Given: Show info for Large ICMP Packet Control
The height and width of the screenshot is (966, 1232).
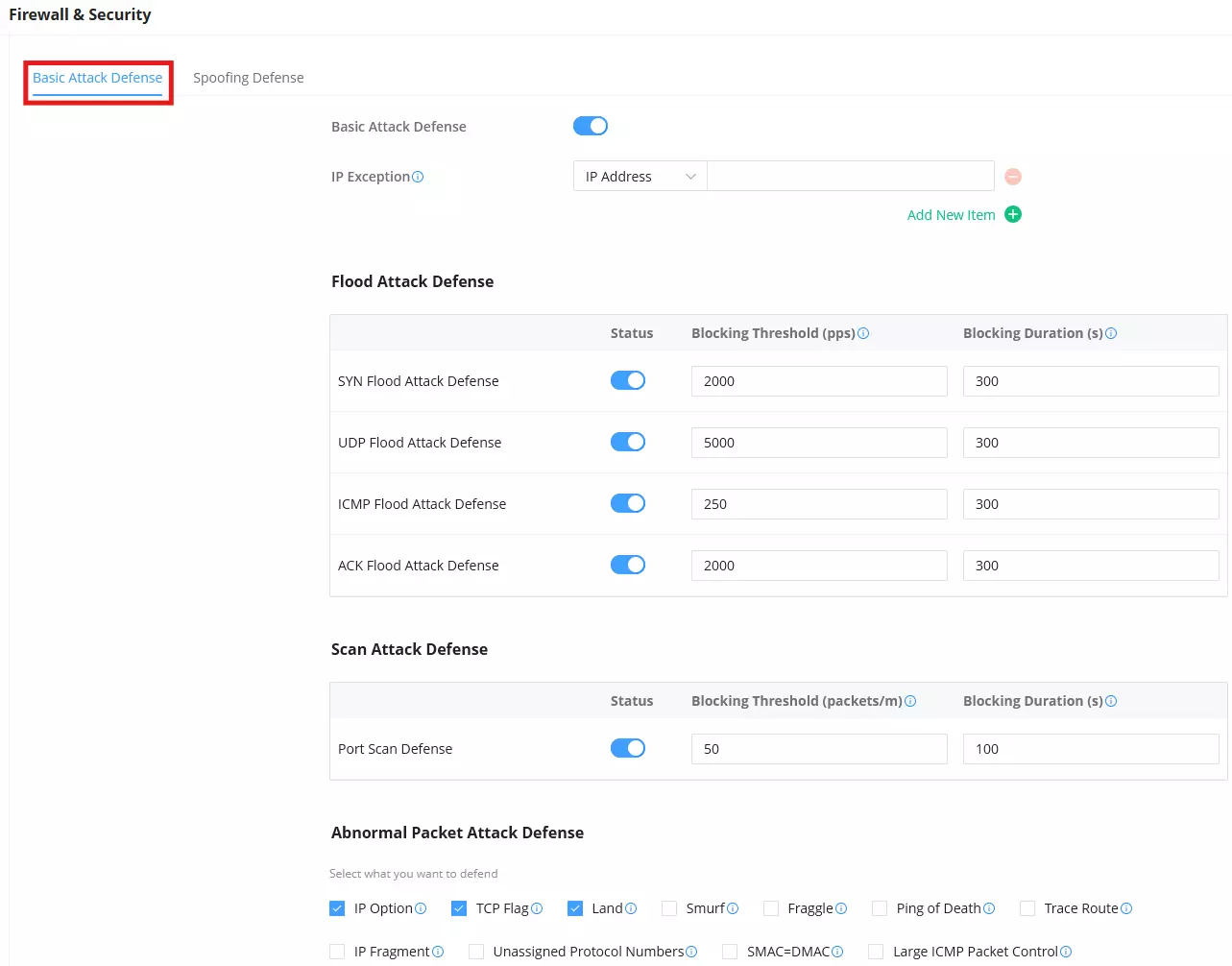Looking at the screenshot, I should [1066, 952].
